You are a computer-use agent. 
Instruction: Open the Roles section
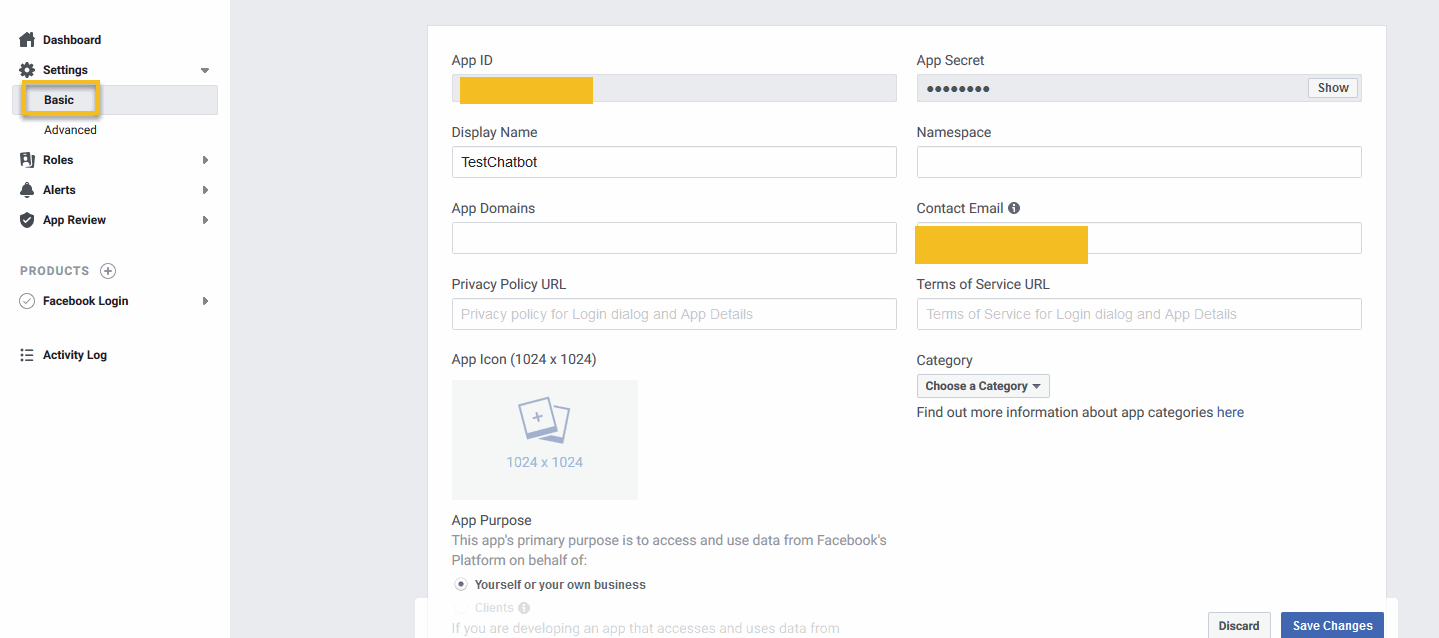(x=58, y=160)
